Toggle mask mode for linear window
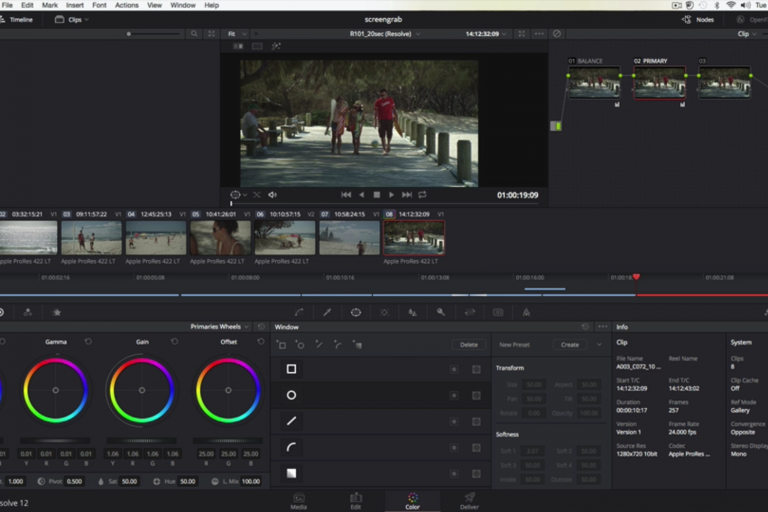Image resolution: width=768 pixels, height=512 pixels. point(476,369)
